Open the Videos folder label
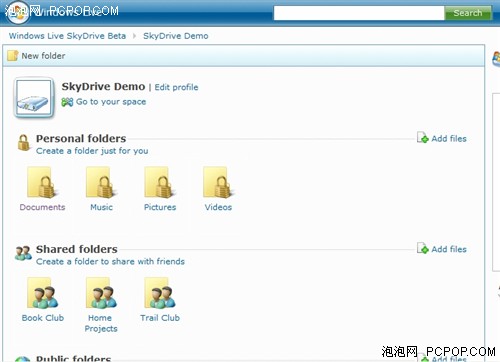500x362 pixels. (218, 207)
